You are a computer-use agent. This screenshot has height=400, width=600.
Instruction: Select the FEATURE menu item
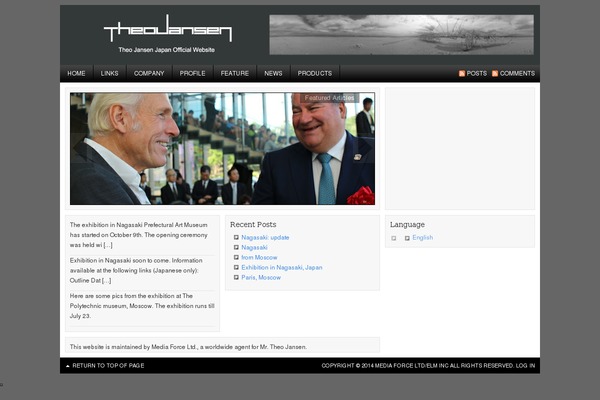(235, 73)
